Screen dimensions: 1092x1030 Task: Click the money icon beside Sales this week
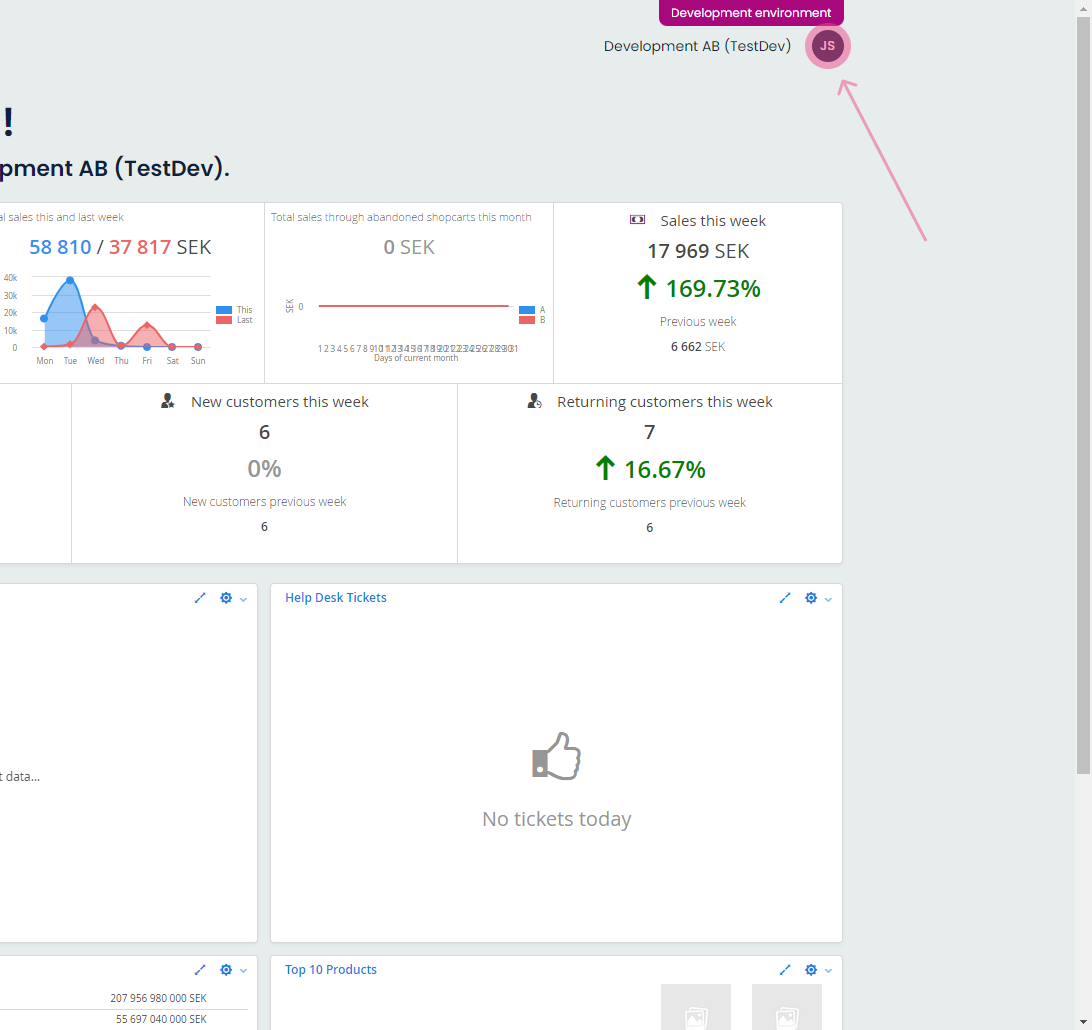637,220
